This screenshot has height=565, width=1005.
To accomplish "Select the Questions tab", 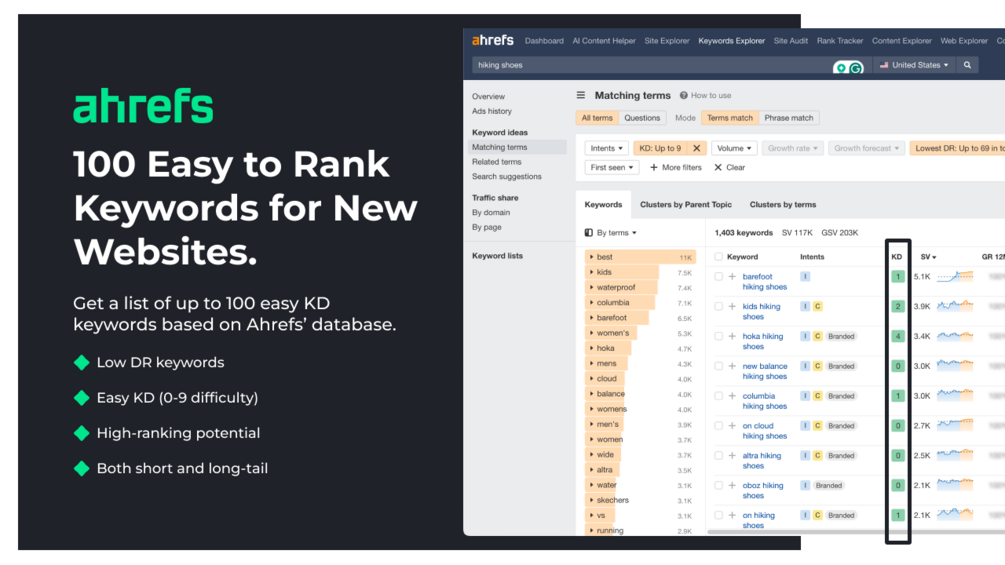I will pos(642,118).
